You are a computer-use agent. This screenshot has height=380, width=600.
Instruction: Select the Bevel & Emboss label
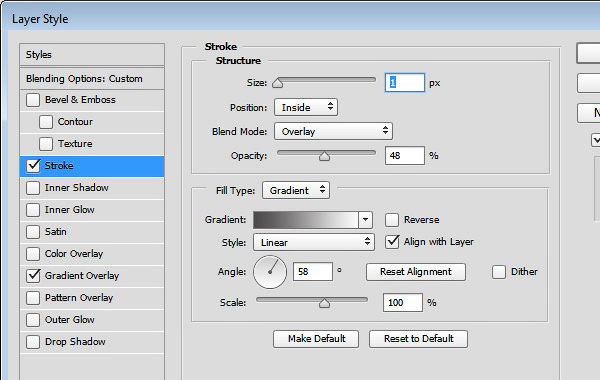(x=80, y=100)
